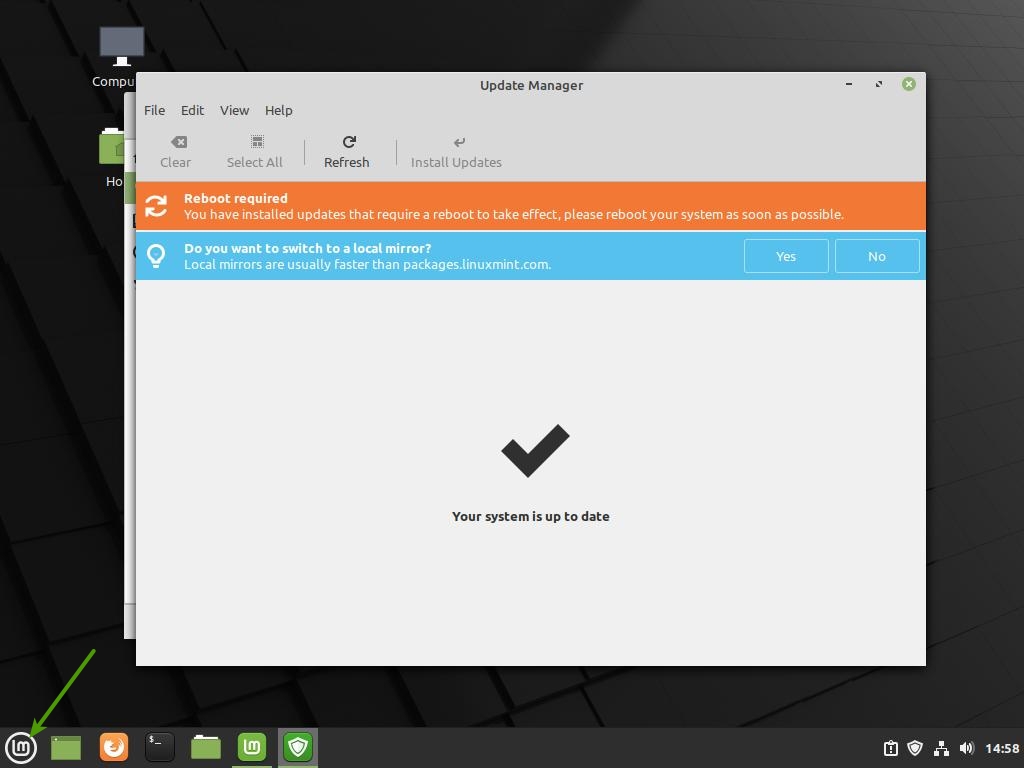Open the clock showing 14:58
This screenshot has width=1024, height=768.
[x=1001, y=748]
